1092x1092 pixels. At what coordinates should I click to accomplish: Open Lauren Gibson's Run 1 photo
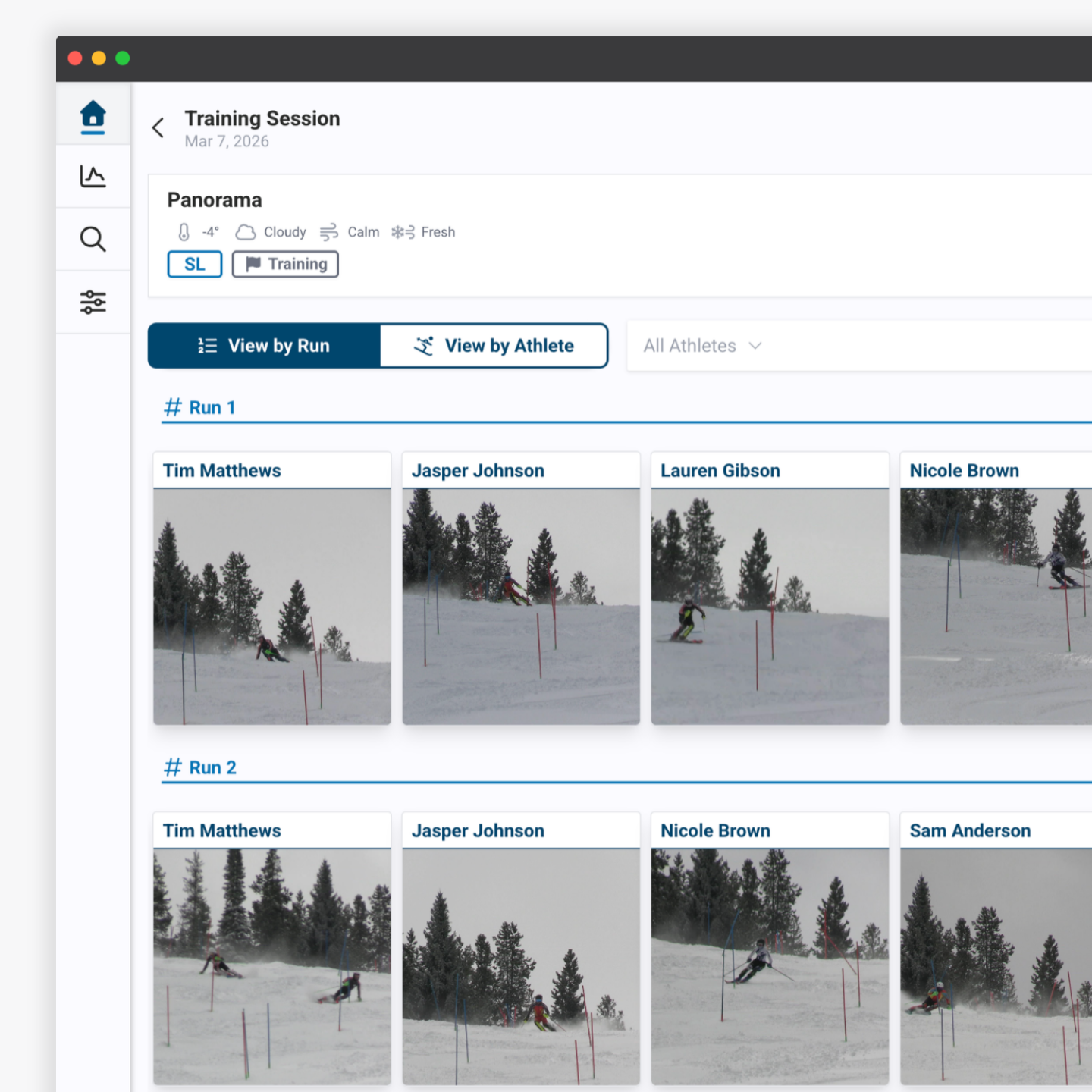point(770,606)
